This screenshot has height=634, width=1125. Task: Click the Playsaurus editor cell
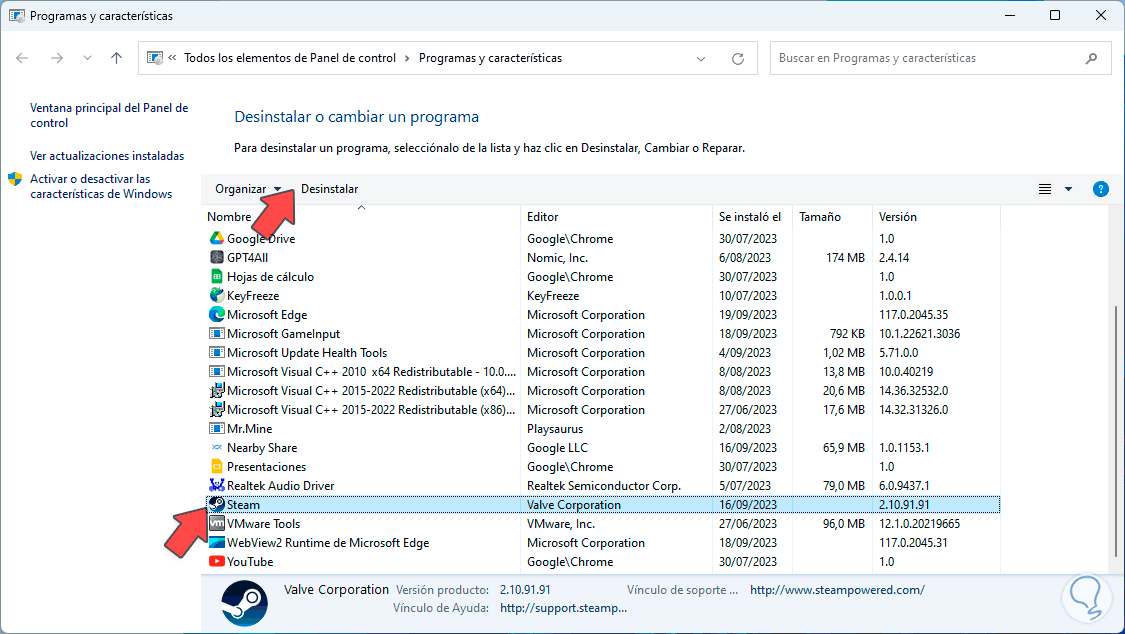(555, 429)
